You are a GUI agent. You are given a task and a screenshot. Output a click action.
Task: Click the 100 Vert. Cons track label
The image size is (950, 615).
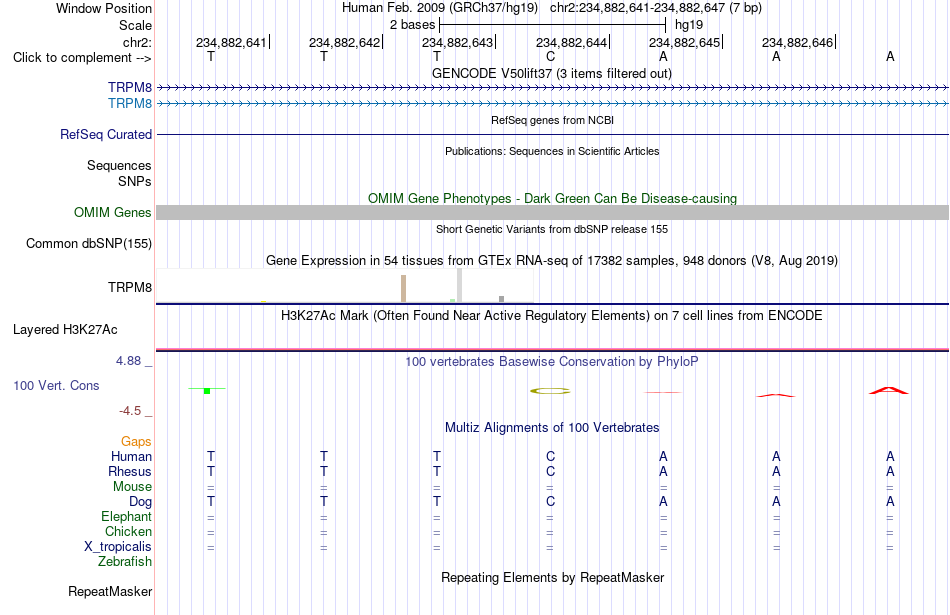tap(56, 385)
